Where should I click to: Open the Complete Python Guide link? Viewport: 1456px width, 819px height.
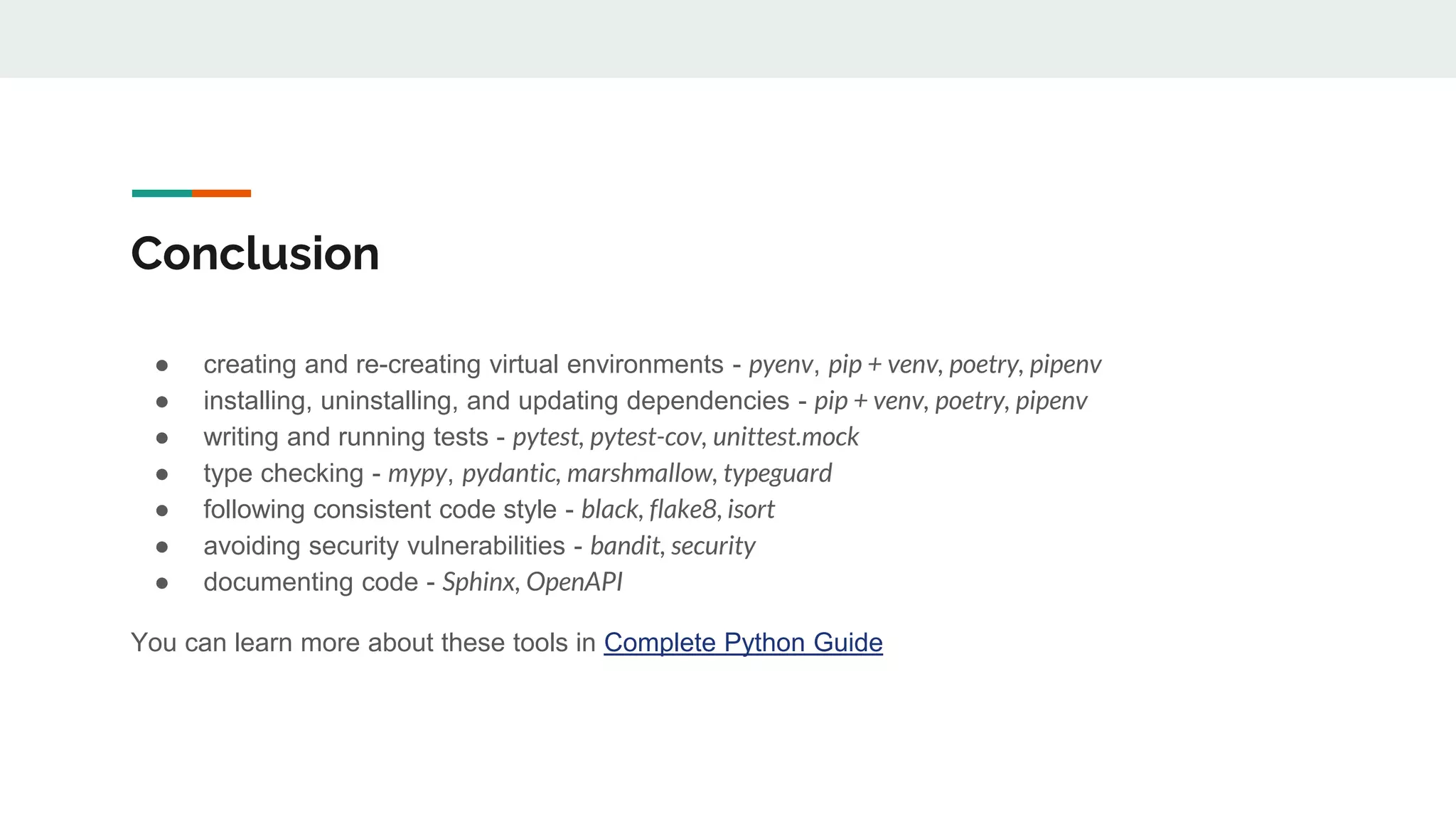point(743,643)
